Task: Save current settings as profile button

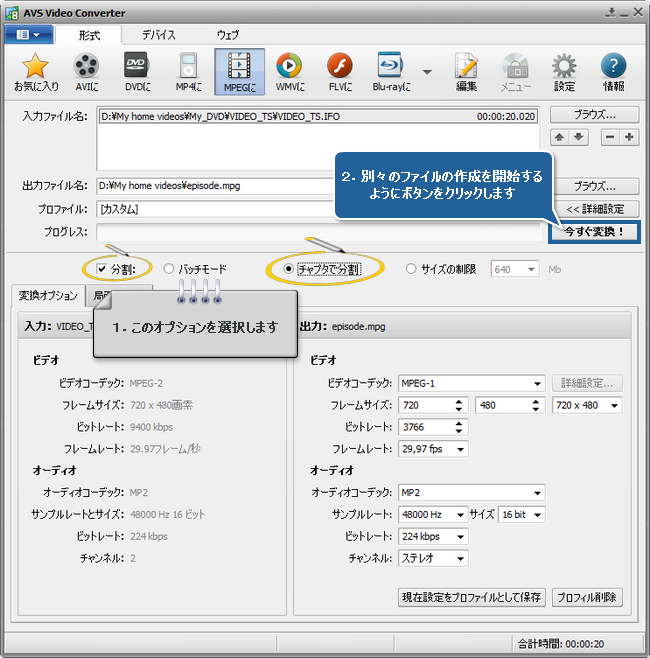Action: pyautogui.click(x=472, y=597)
